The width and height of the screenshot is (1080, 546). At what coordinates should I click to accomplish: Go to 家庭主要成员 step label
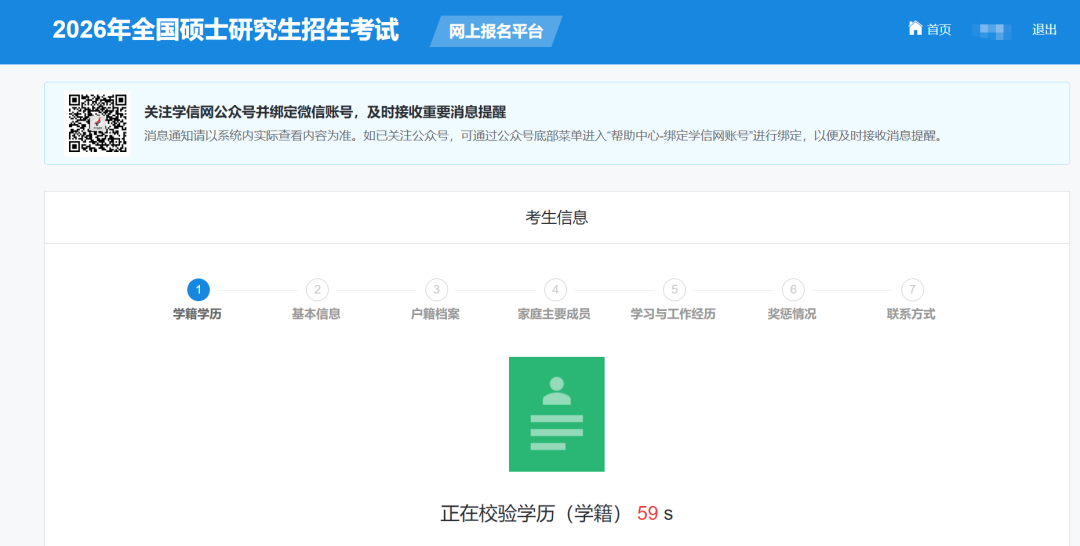554,314
